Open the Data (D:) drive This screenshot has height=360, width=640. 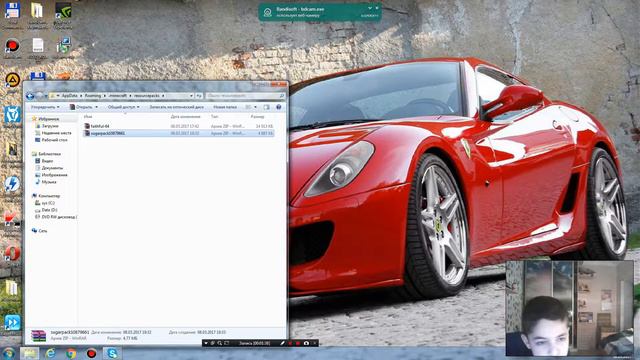click(x=49, y=210)
